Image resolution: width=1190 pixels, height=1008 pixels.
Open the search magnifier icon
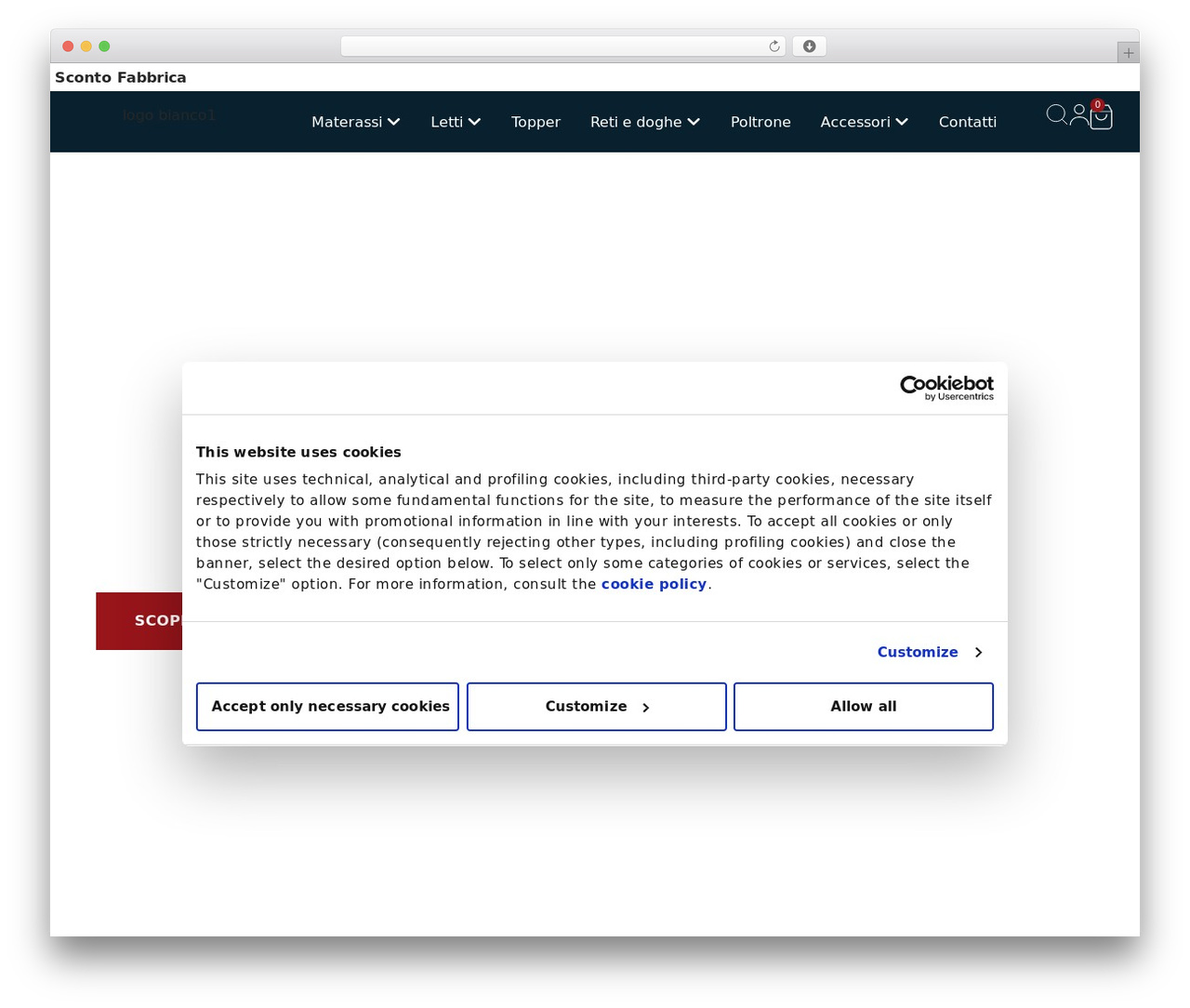pyautogui.click(x=1056, y=114)
